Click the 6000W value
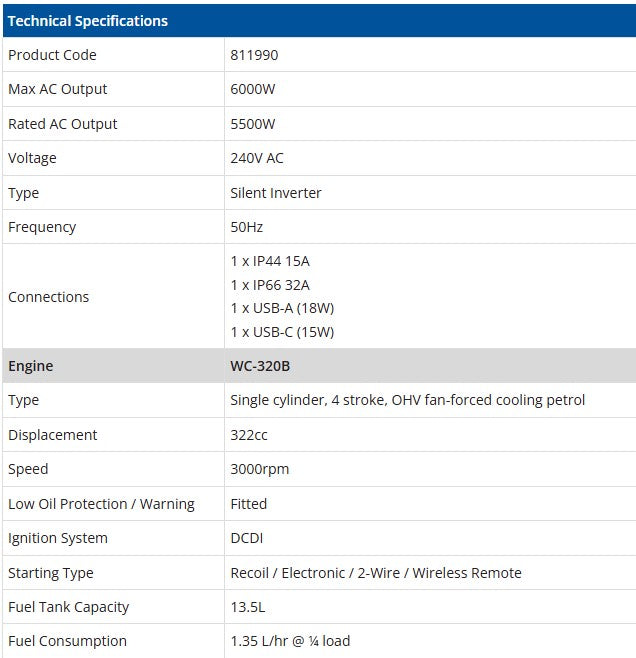Image resolution: width=636 pixels, height=658 pixels. [x=253, y=89]
